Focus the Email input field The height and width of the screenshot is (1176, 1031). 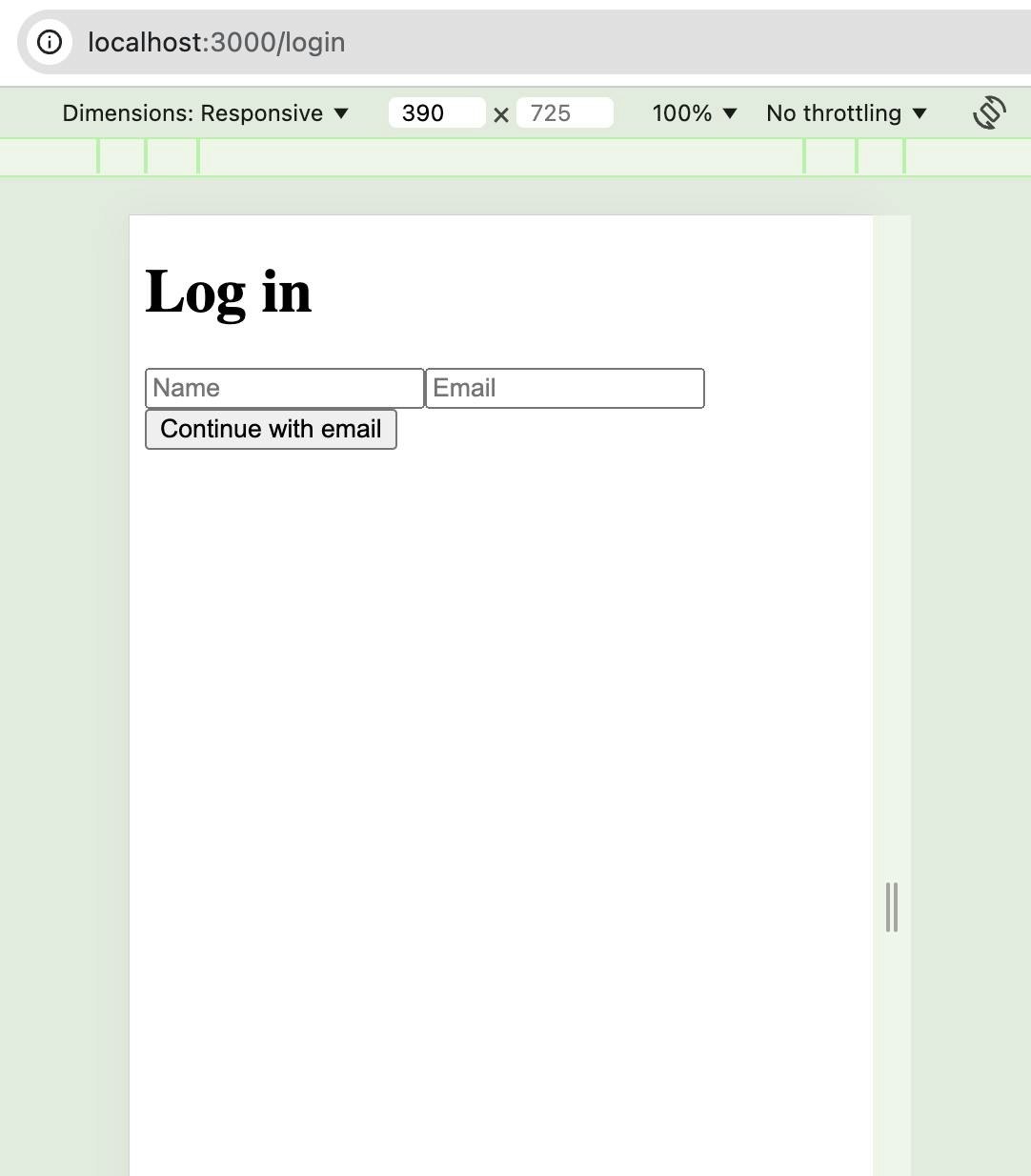coord(565,388)
